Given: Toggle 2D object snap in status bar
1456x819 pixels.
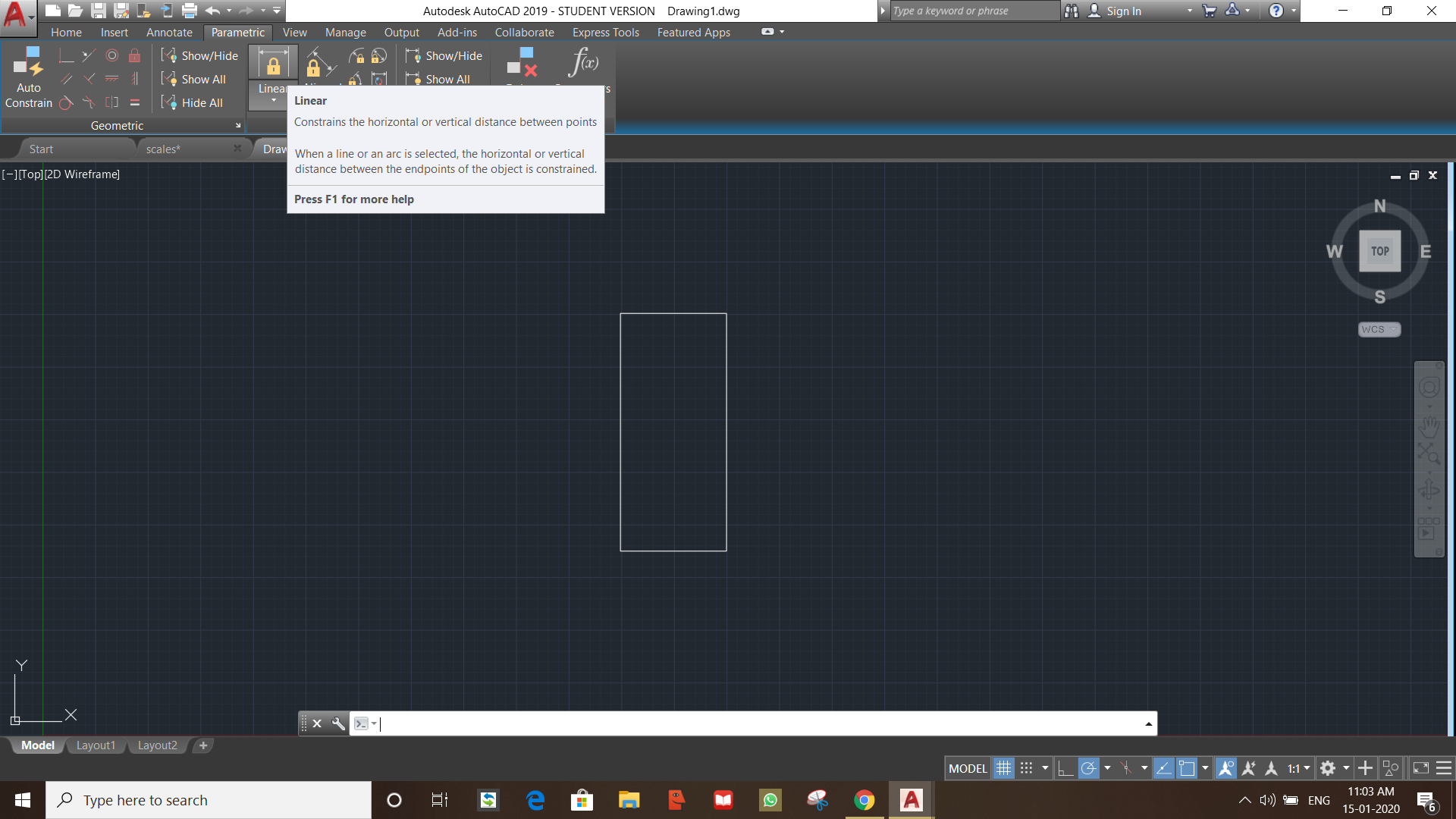Looking at the screenshot, I should tap(1187, 768).
